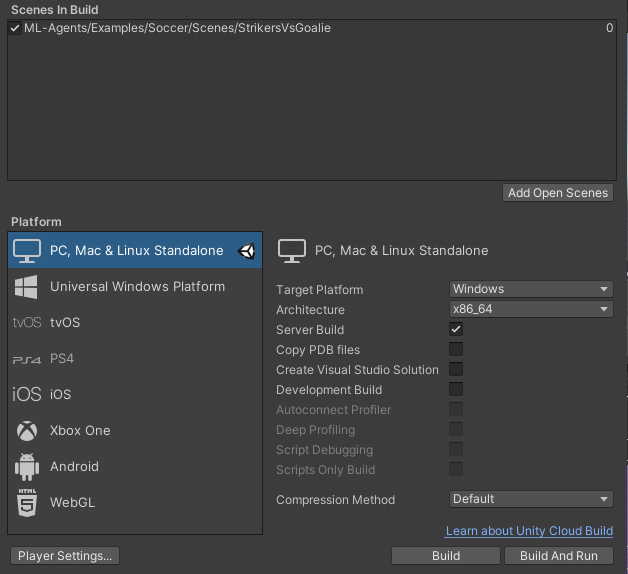Click the Target Platform label
Viewport: 628px width, 574px height.
pos(319,290)
